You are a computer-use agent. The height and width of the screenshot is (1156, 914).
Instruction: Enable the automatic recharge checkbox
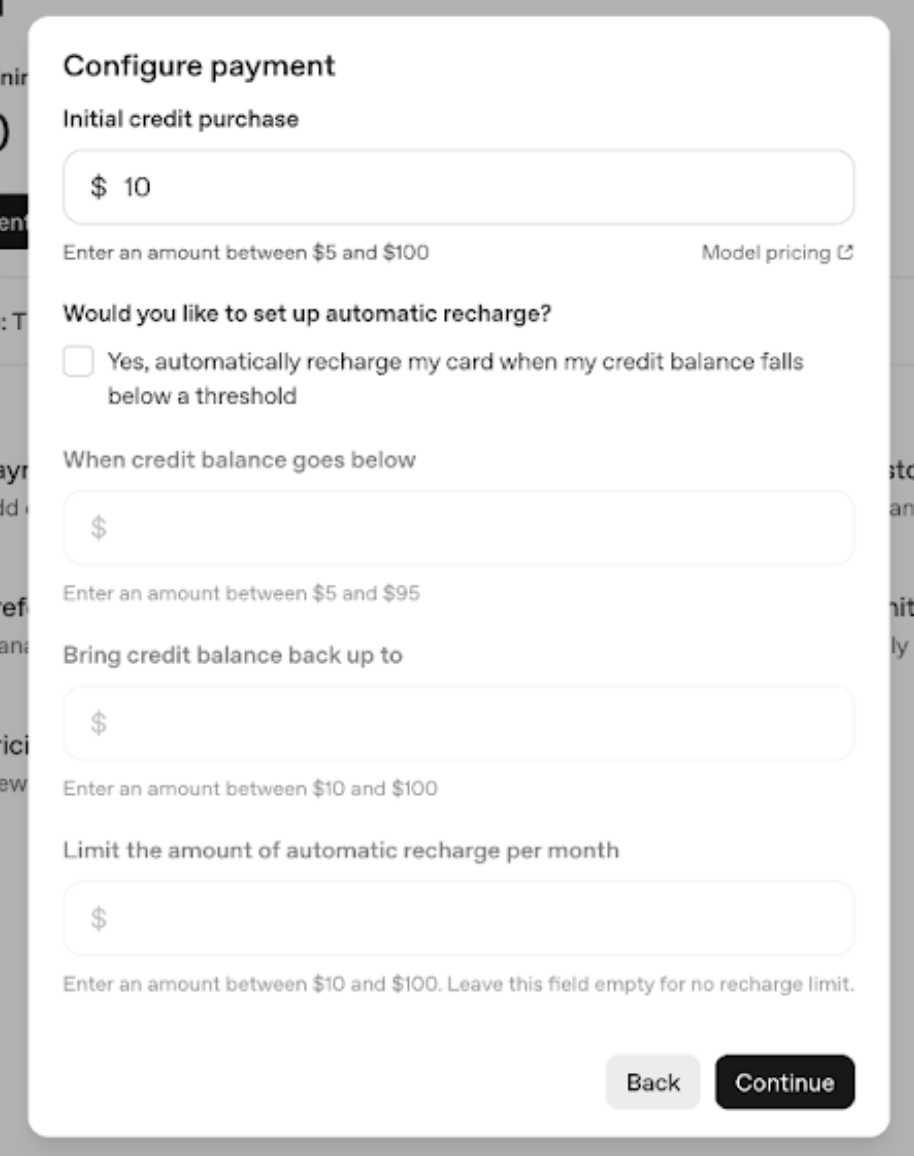tap(78, 362)
